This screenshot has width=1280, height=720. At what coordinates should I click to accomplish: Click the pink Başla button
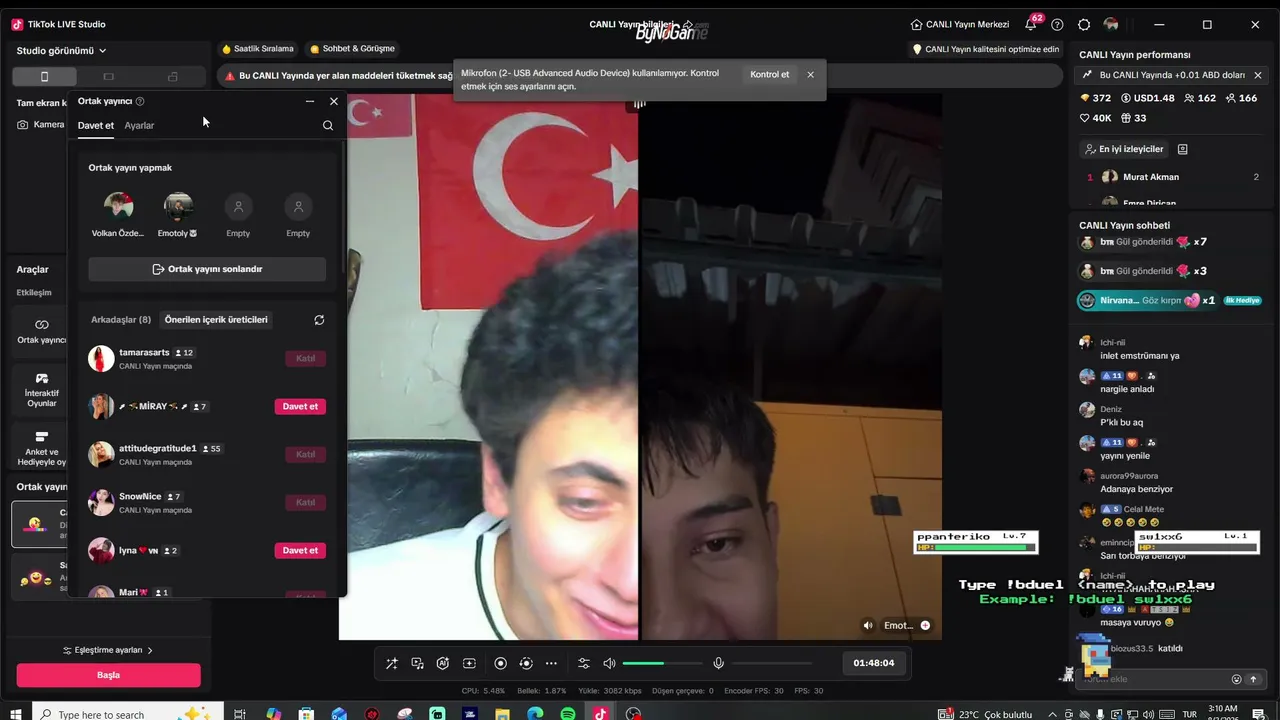point(108,675)
